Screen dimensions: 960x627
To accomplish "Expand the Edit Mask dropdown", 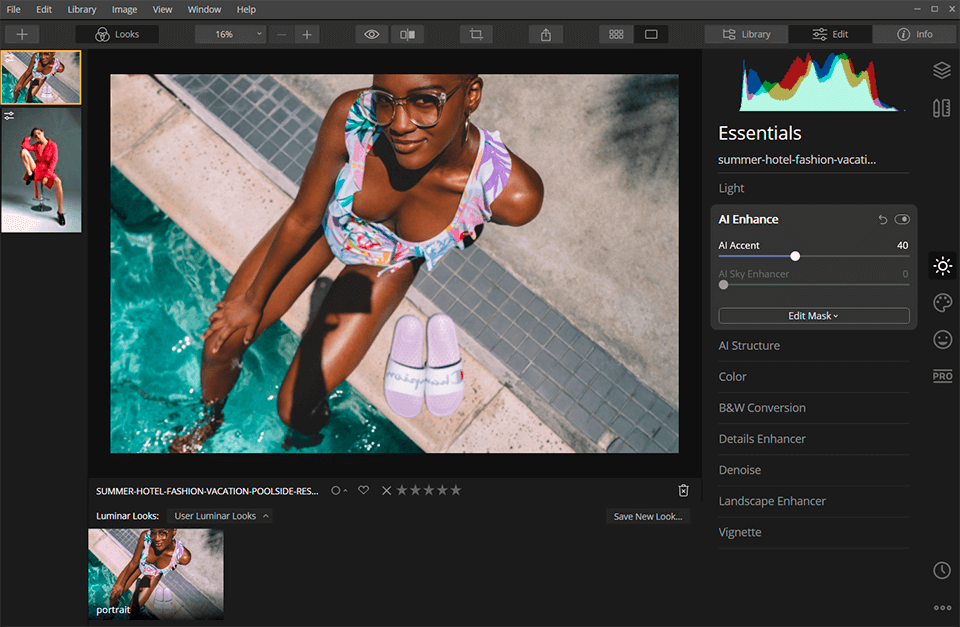I will [813, 316].
